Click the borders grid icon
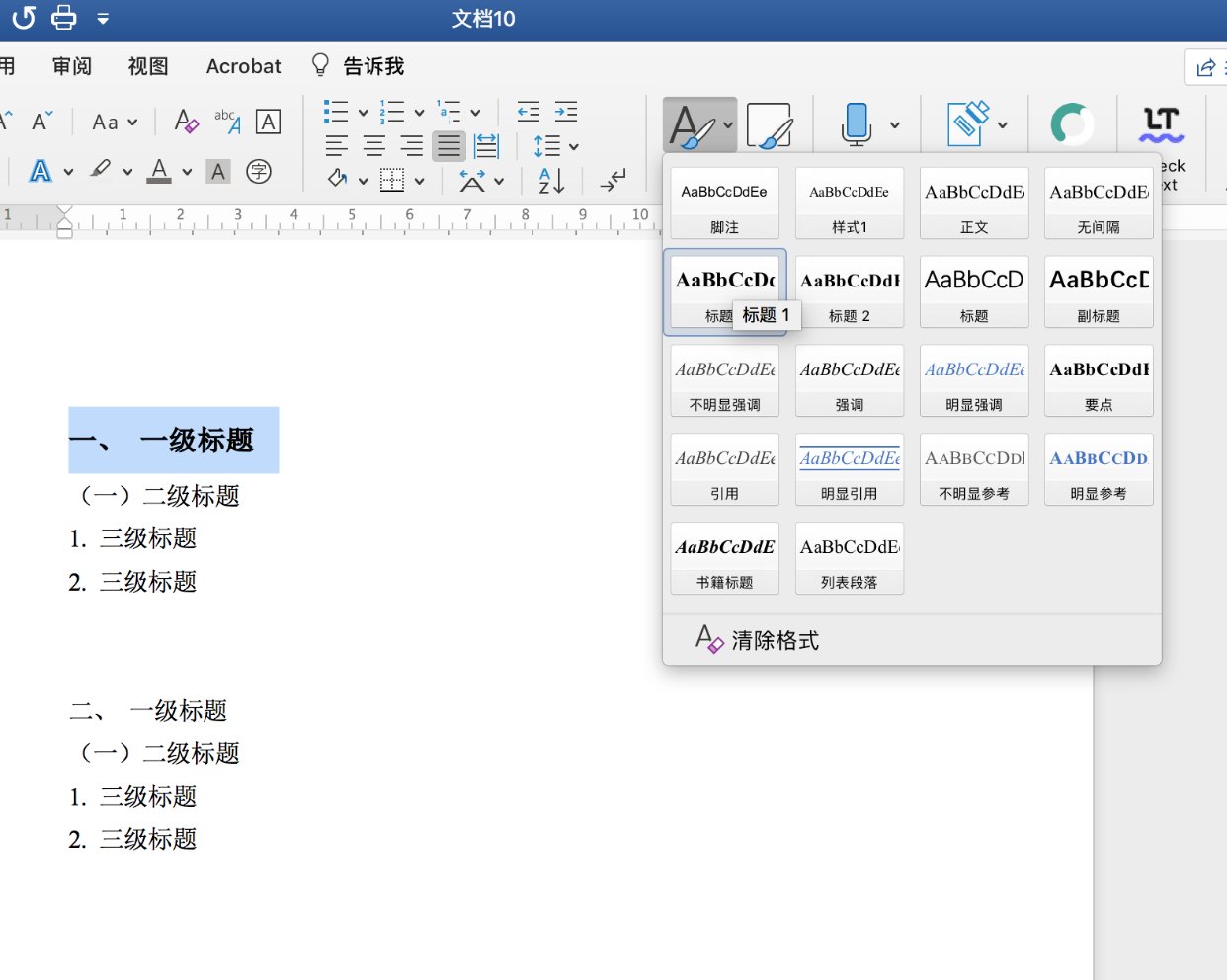Viewport: 1227px width, 980px height. coord(392,180)
